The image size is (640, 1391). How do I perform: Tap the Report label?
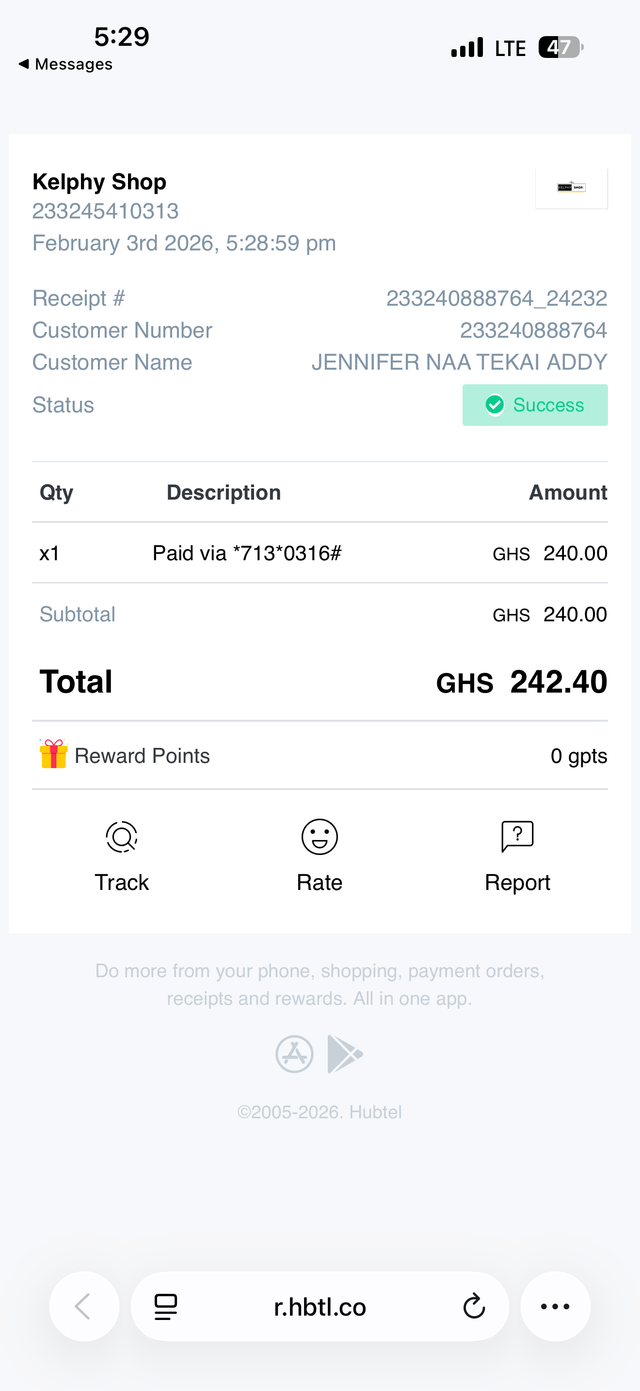(517, 882)
